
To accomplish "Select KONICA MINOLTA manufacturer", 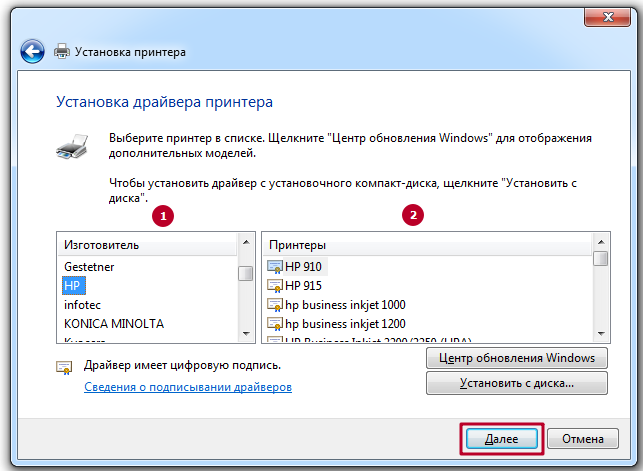I will coord(114,324).
